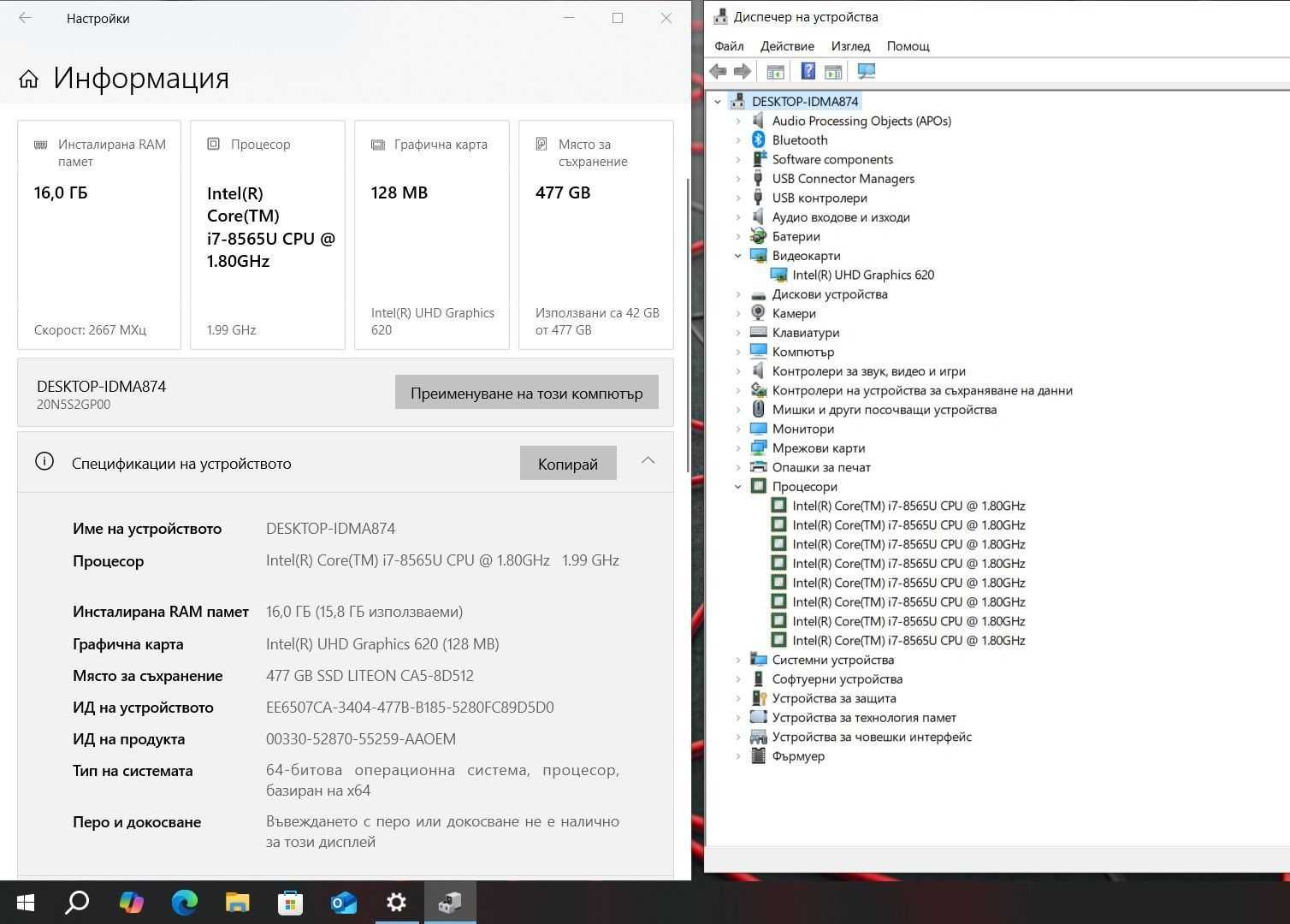Switch to Settings taskbar icon

pyautogui.click(x=396, y=902)
